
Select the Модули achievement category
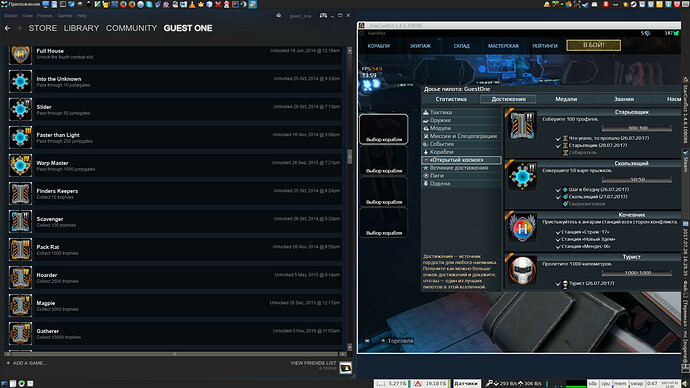(x=461, y=128)
